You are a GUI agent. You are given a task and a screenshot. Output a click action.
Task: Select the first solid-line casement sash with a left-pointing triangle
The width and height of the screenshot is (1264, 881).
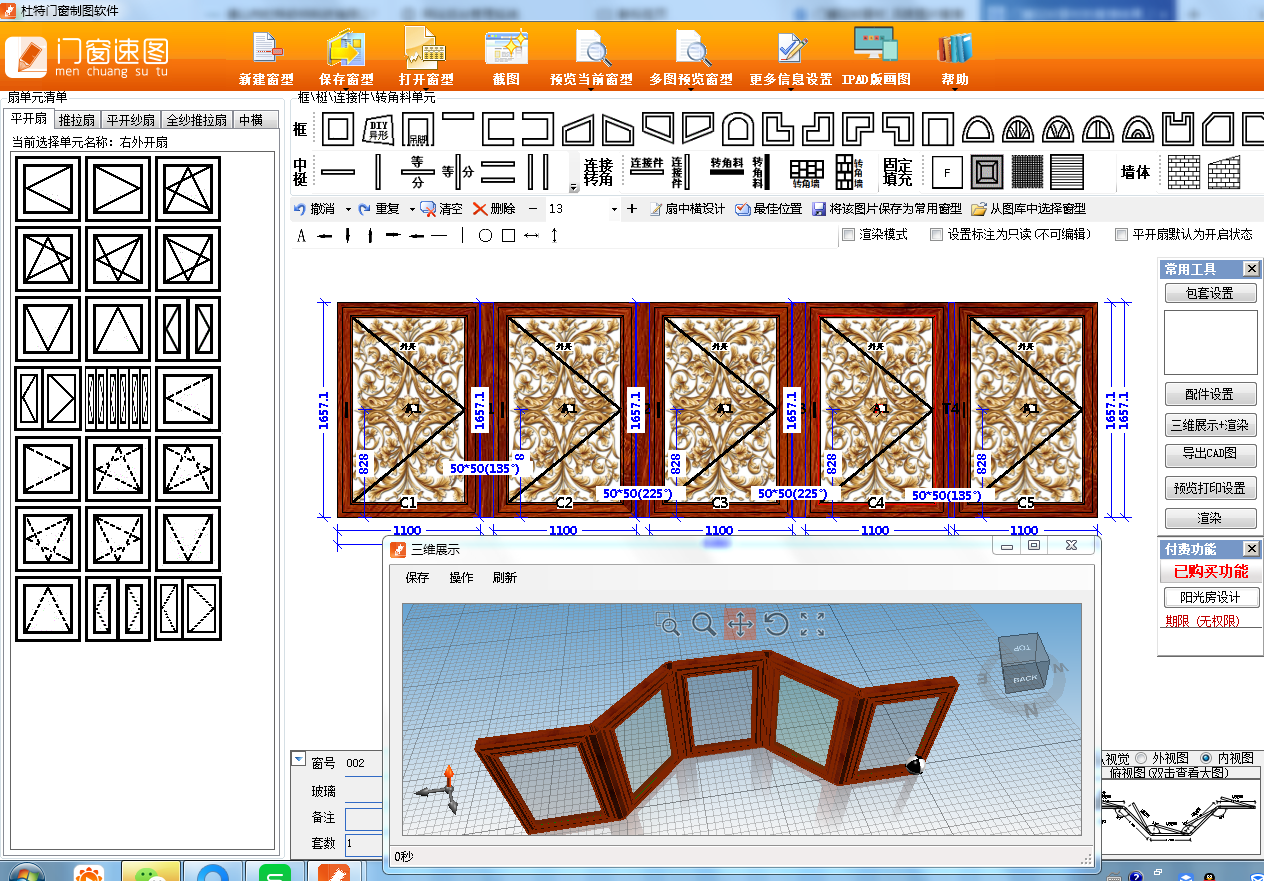pyautogui.click(x=48, y=189)
